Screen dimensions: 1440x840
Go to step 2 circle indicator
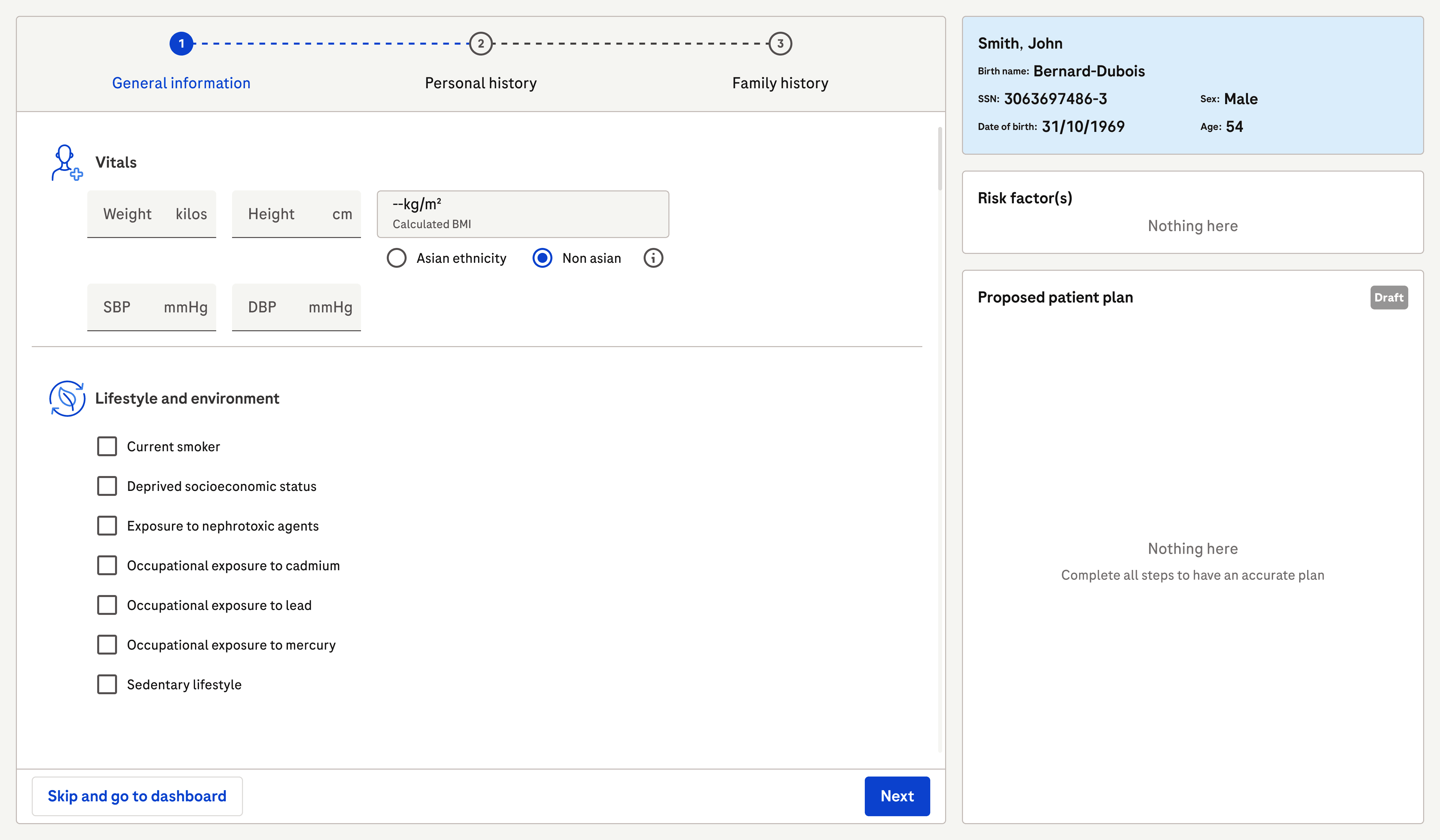pyautogui.click(x=481, y=43)
